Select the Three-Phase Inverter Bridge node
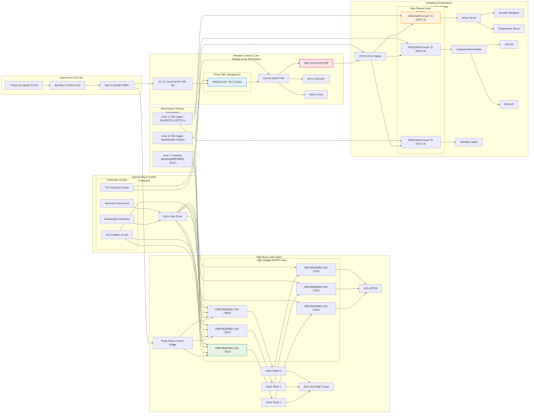The height and width of the screenshot is (416, 534). pos(173,343)
